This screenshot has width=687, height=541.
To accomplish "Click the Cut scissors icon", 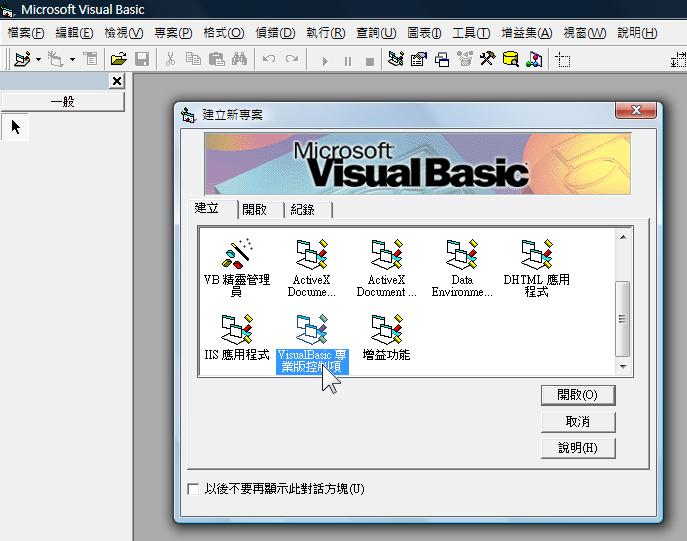I will 170,59.
